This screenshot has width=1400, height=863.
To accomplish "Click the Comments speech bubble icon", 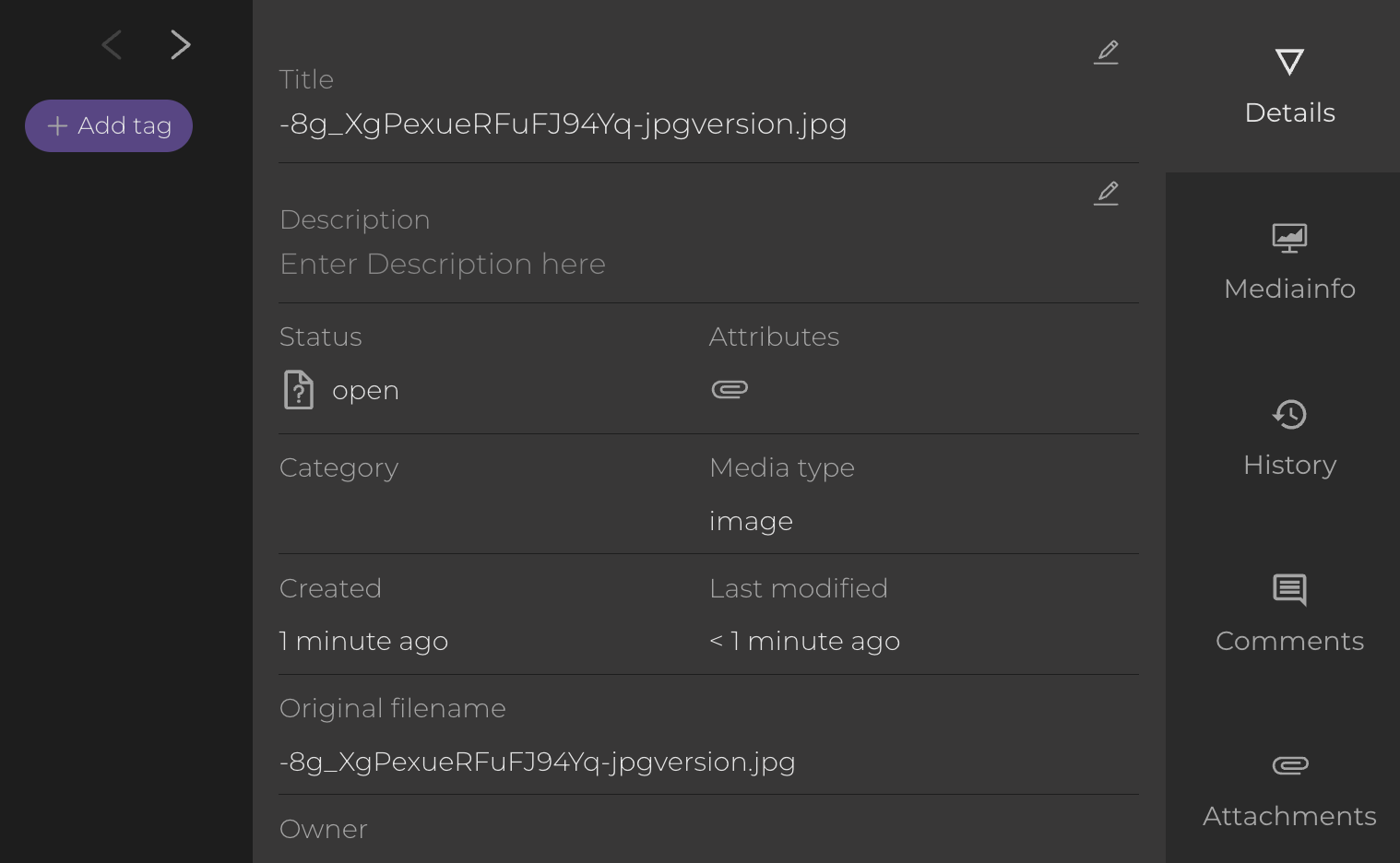I will click(x=1289, y=590).
